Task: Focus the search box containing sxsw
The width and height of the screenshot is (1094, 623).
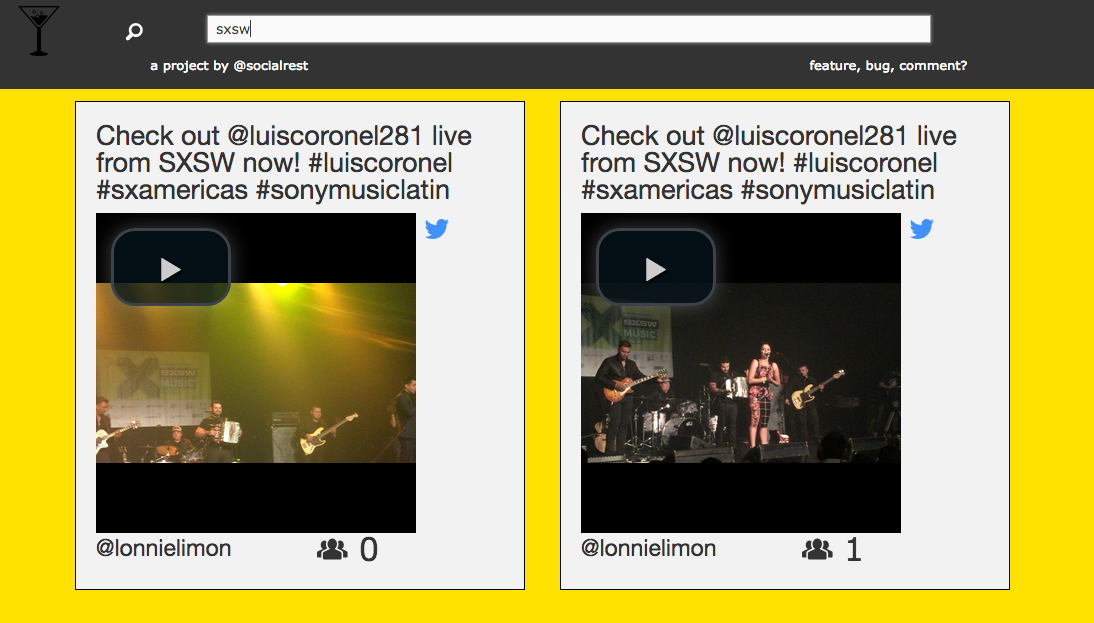Action: click(569, 29)
